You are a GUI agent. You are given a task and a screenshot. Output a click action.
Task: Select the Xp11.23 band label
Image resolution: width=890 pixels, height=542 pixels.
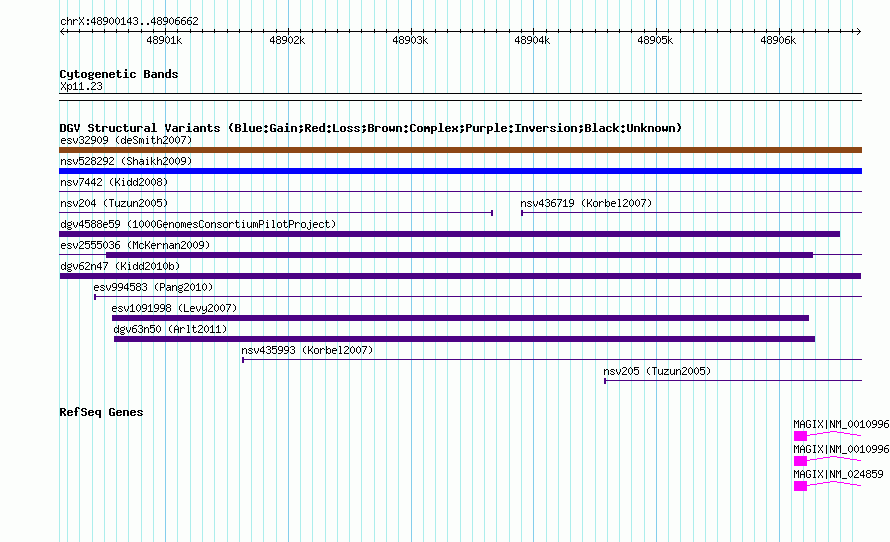[x=81, y=86]
